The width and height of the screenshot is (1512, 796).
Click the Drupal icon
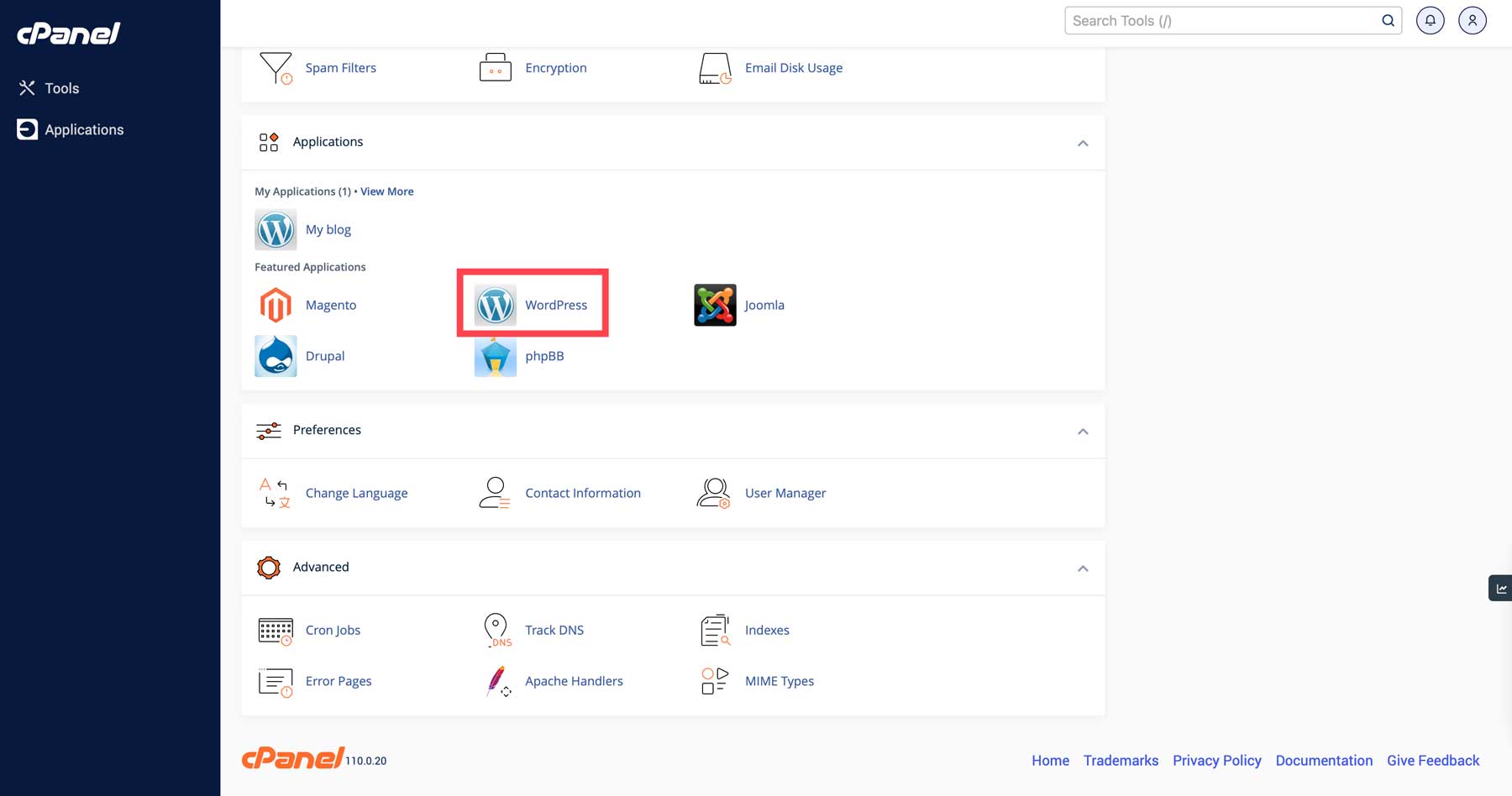coord(275,355)
